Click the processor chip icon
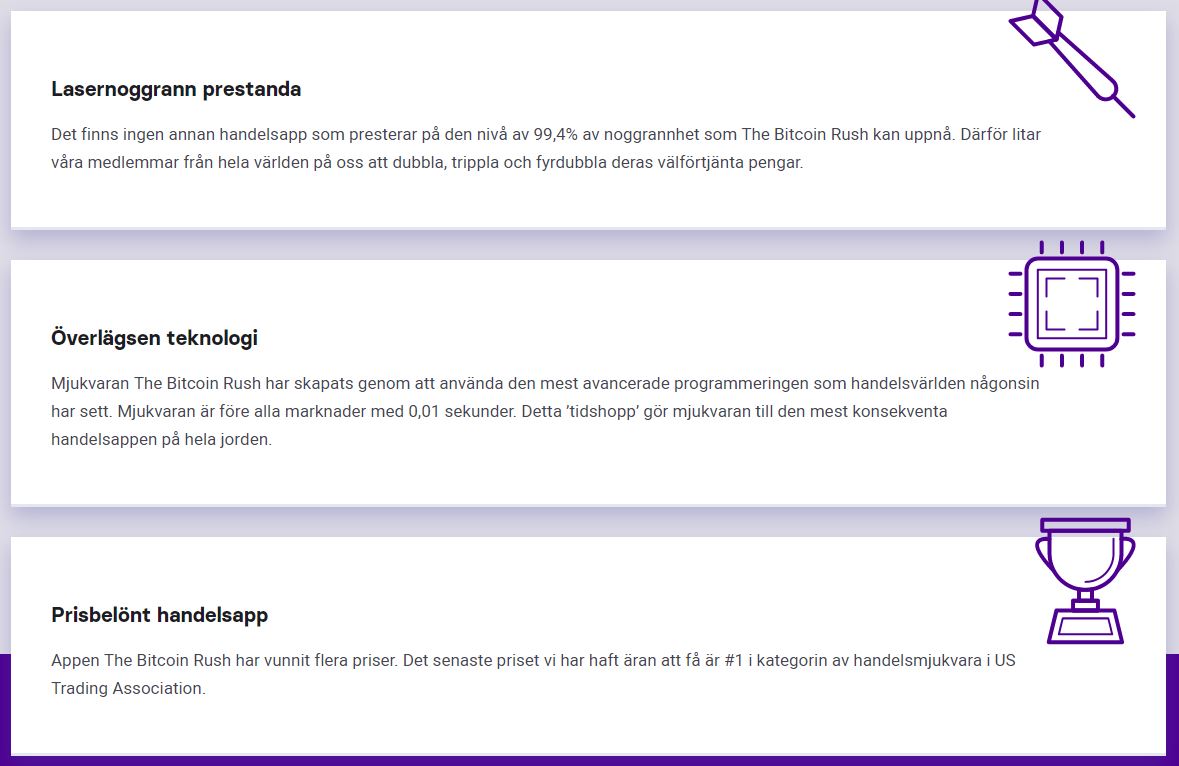 (1071, 304)
